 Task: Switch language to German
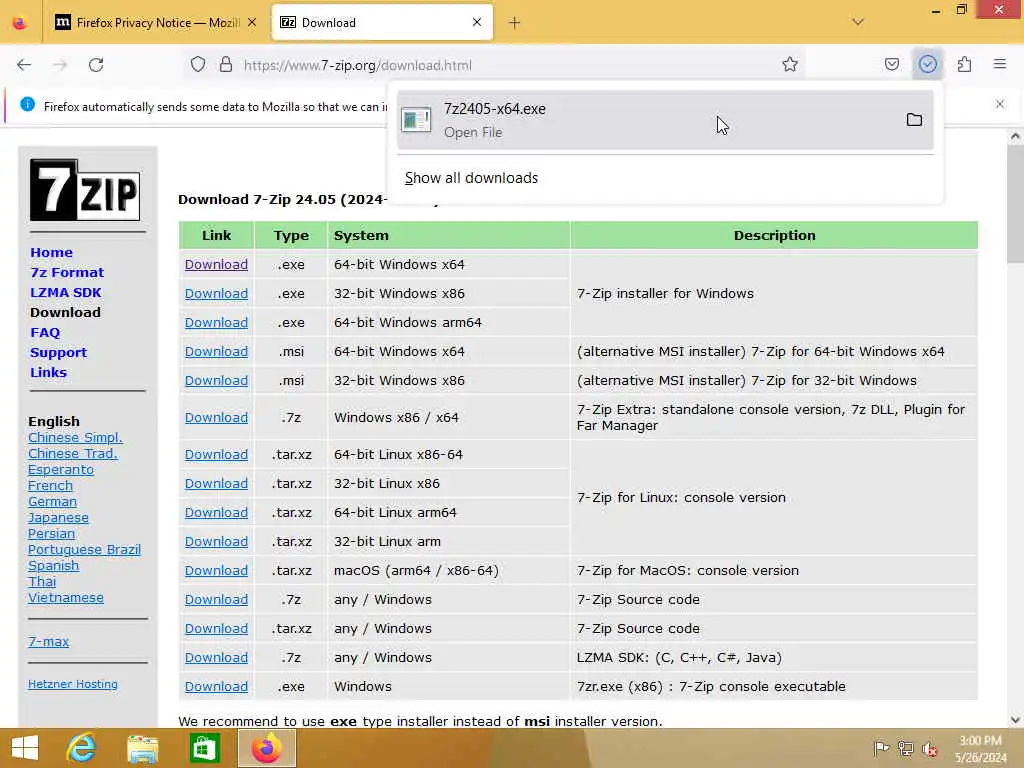[52, 502]
